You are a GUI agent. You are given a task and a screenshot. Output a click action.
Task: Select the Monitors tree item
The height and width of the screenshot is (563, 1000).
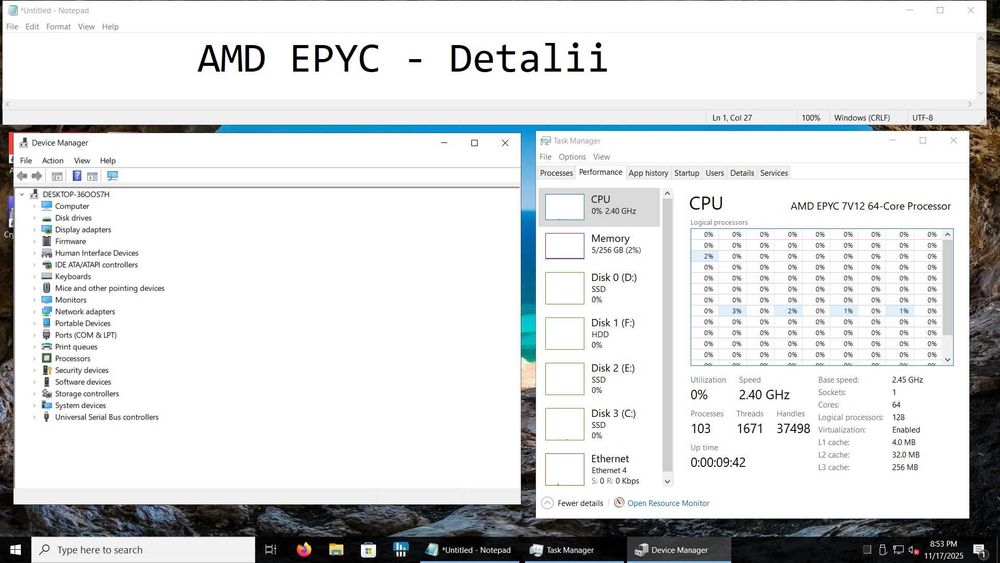(70, 300)
